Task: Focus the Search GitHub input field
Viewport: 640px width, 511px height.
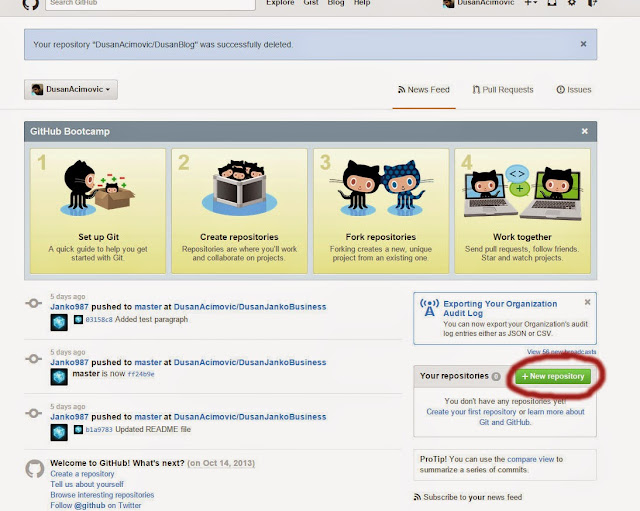Action: pyautogui.click(x=150, y=4)
